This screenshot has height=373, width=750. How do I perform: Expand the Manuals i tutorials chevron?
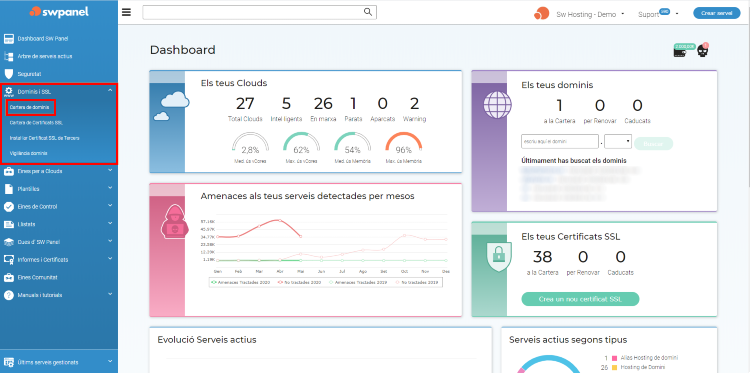[110, 294]
